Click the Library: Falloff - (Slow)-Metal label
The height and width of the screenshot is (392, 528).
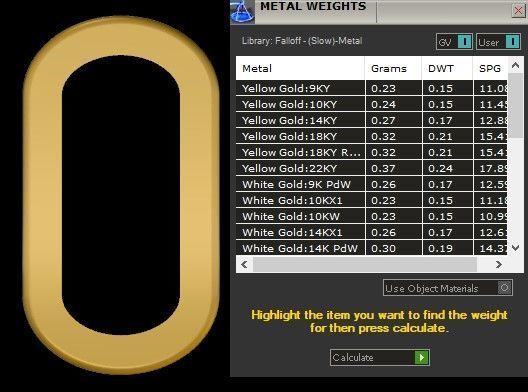pos(302,41)
